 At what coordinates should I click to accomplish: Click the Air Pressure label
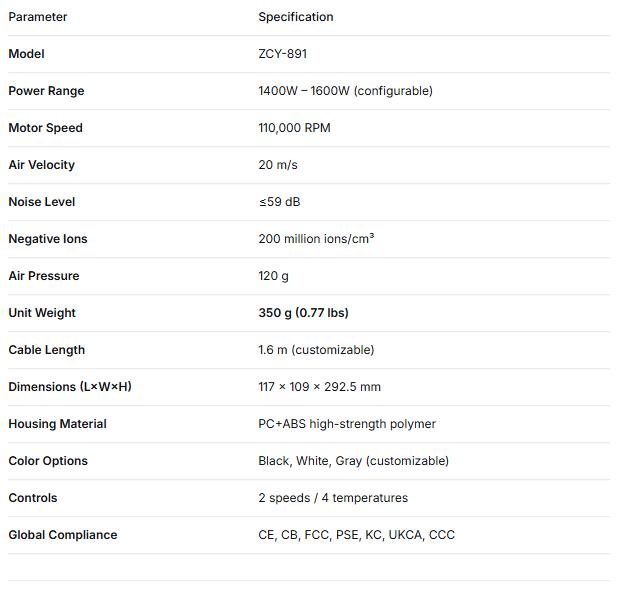pos(43,276)
